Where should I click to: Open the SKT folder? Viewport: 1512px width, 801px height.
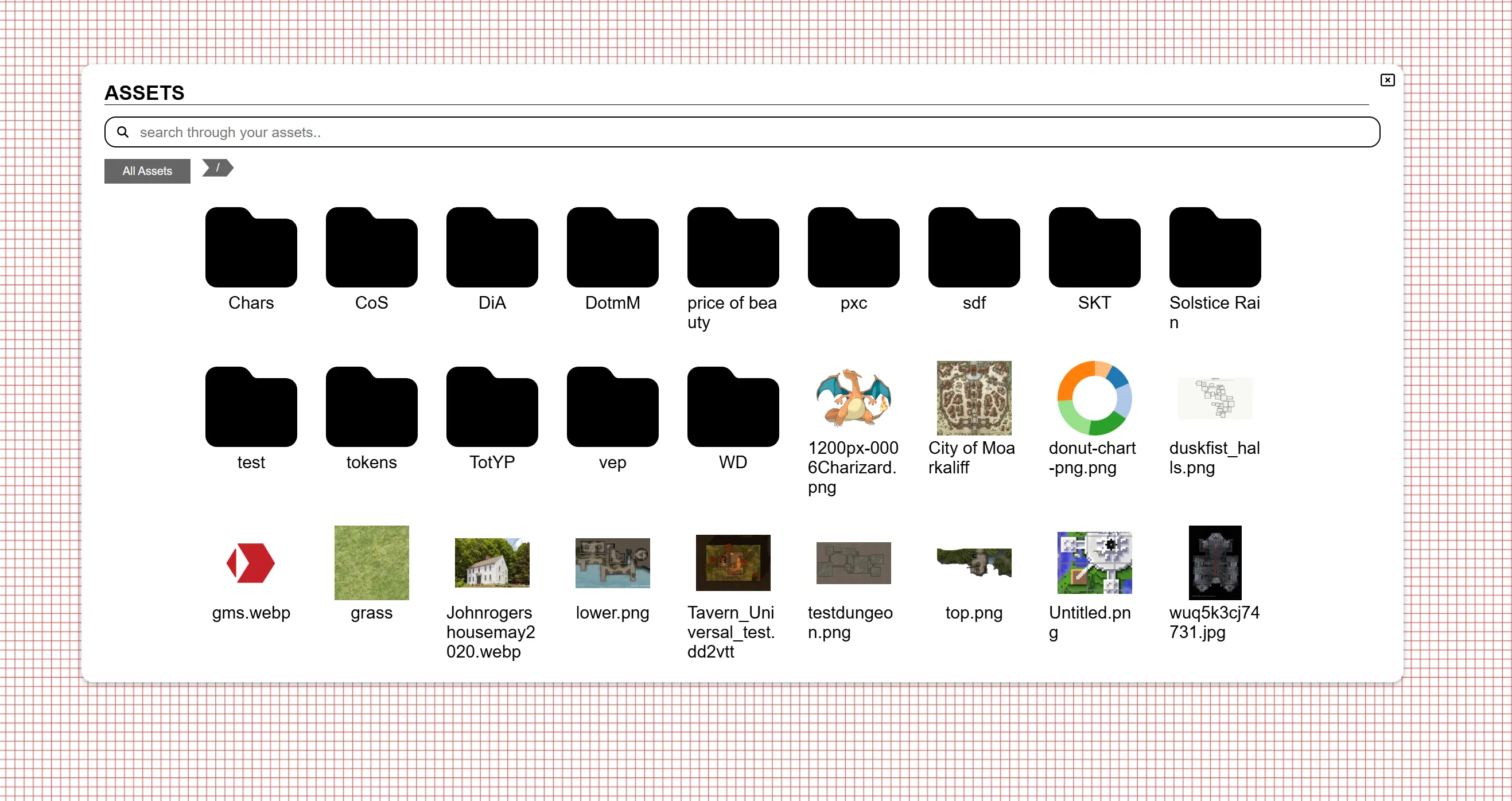[x=1094, y=248]
